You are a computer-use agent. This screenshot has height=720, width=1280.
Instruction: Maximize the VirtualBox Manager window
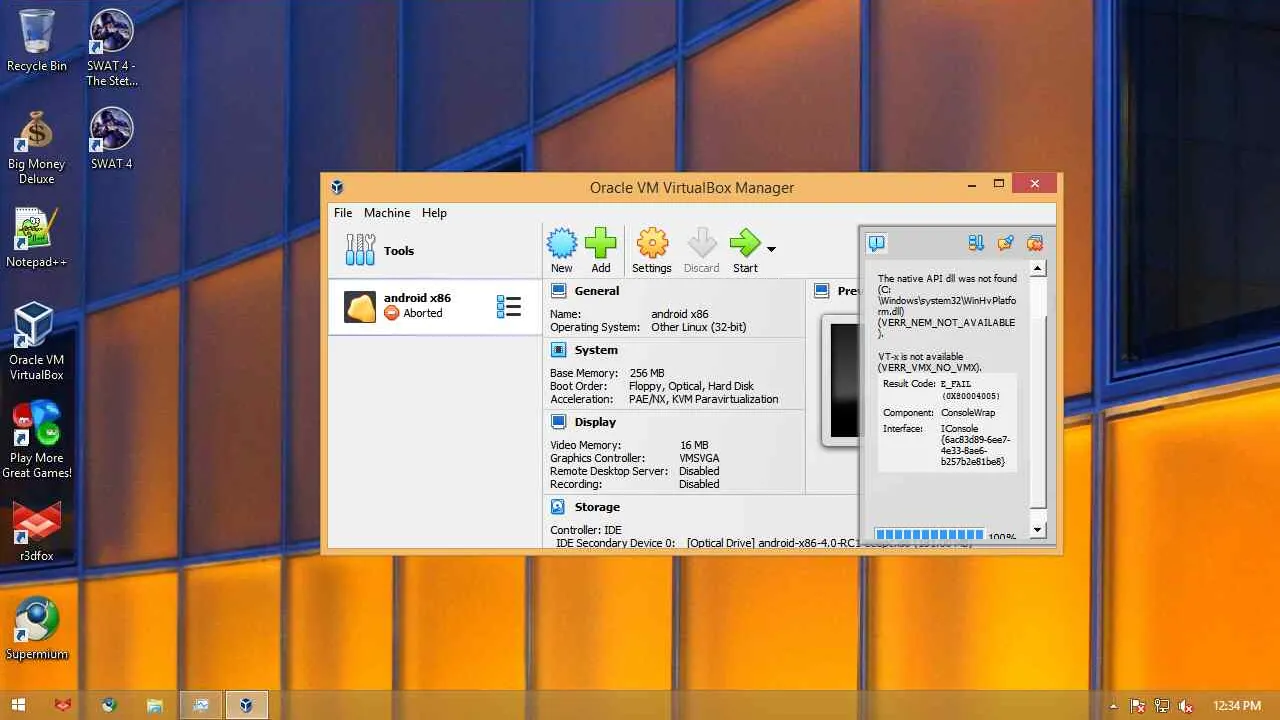[998, 184]
